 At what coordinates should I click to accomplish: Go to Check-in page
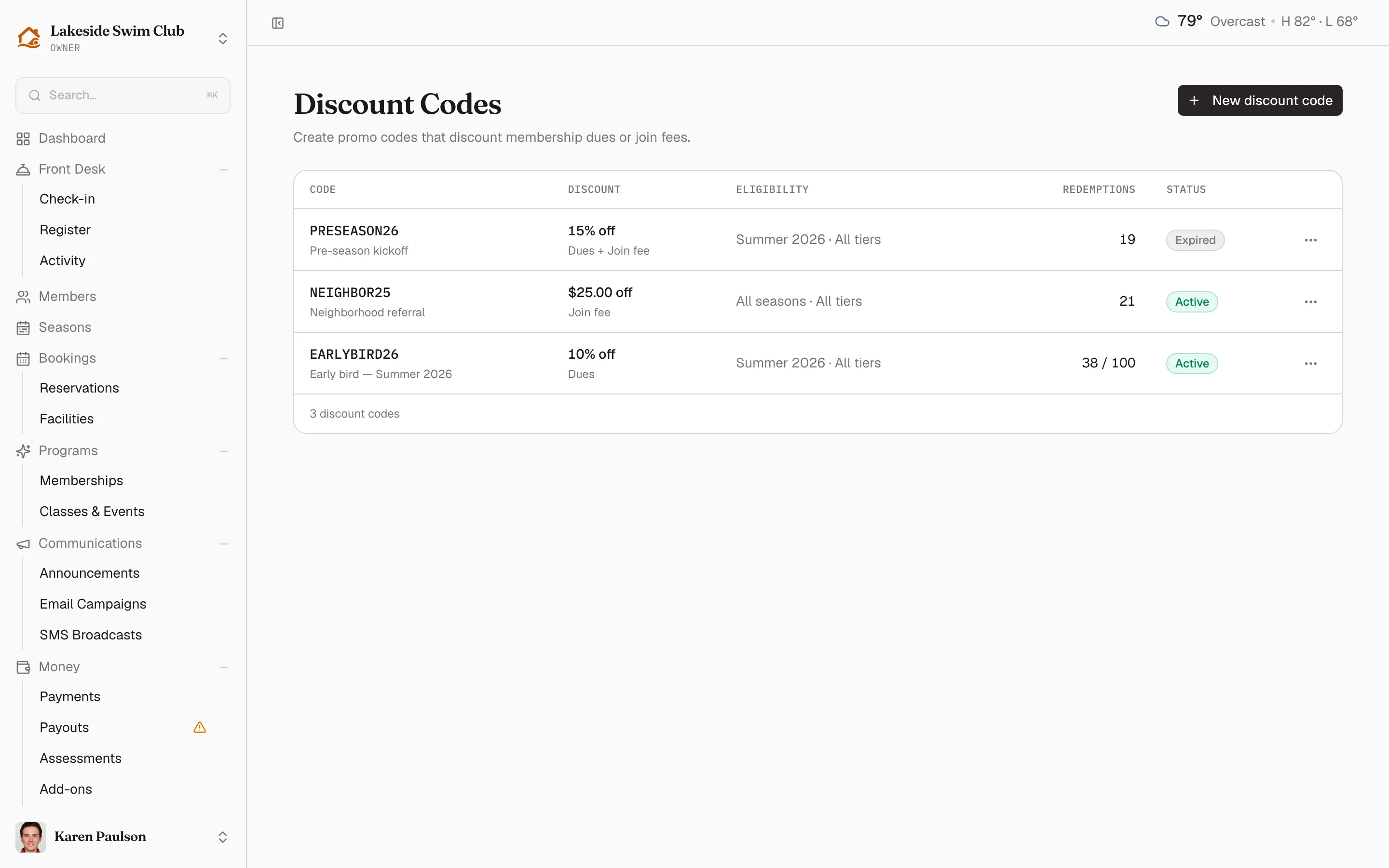tap(67, 199)
